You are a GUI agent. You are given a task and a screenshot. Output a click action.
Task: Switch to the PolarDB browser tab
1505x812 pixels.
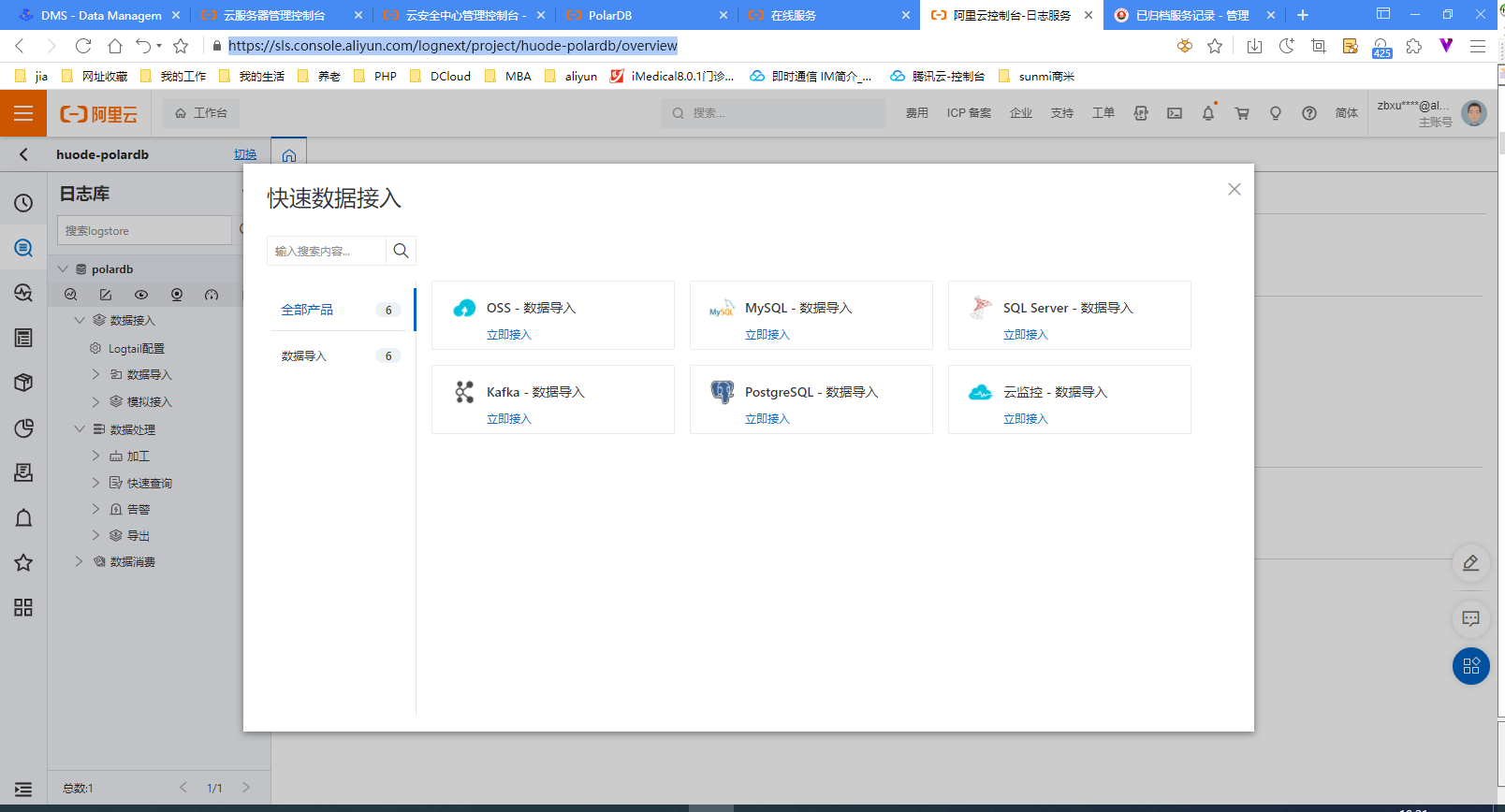(646, 15)
